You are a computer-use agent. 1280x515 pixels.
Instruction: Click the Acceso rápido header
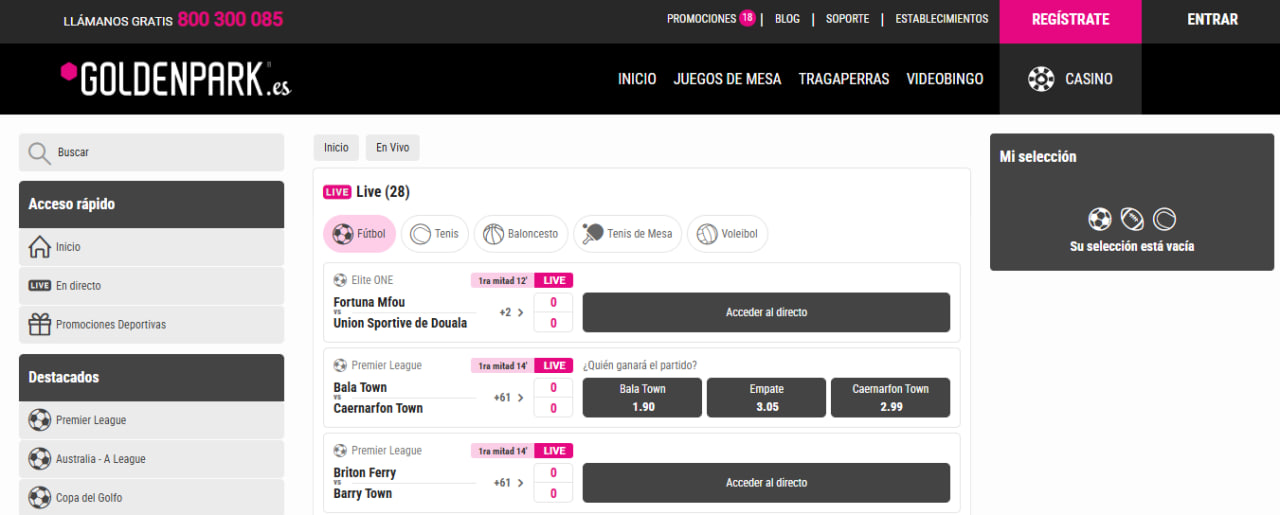pos(151,204)
